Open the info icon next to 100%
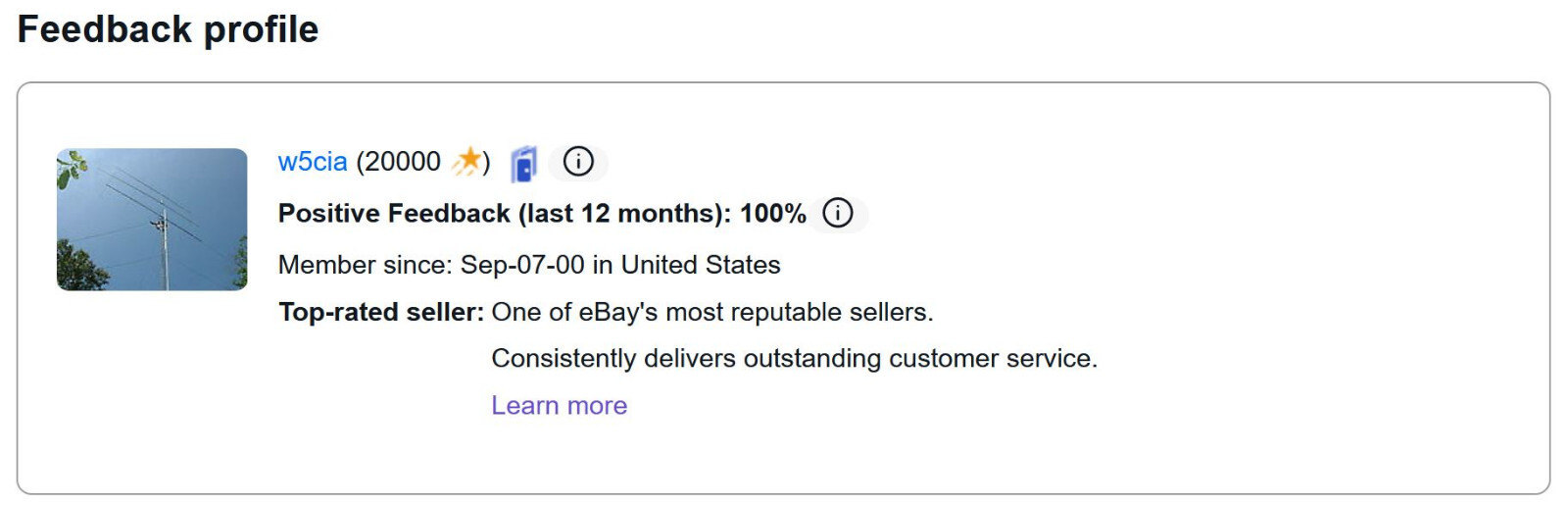Image resolution: width=1568 pixels, height=506 pixels. (838, 213)
